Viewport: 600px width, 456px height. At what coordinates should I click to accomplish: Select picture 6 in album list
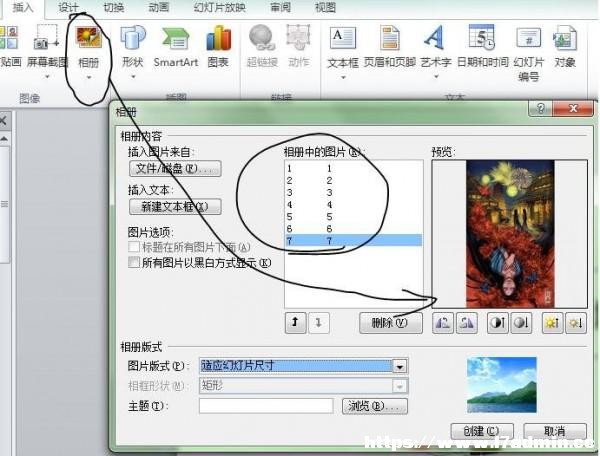(x=354, y=229)
